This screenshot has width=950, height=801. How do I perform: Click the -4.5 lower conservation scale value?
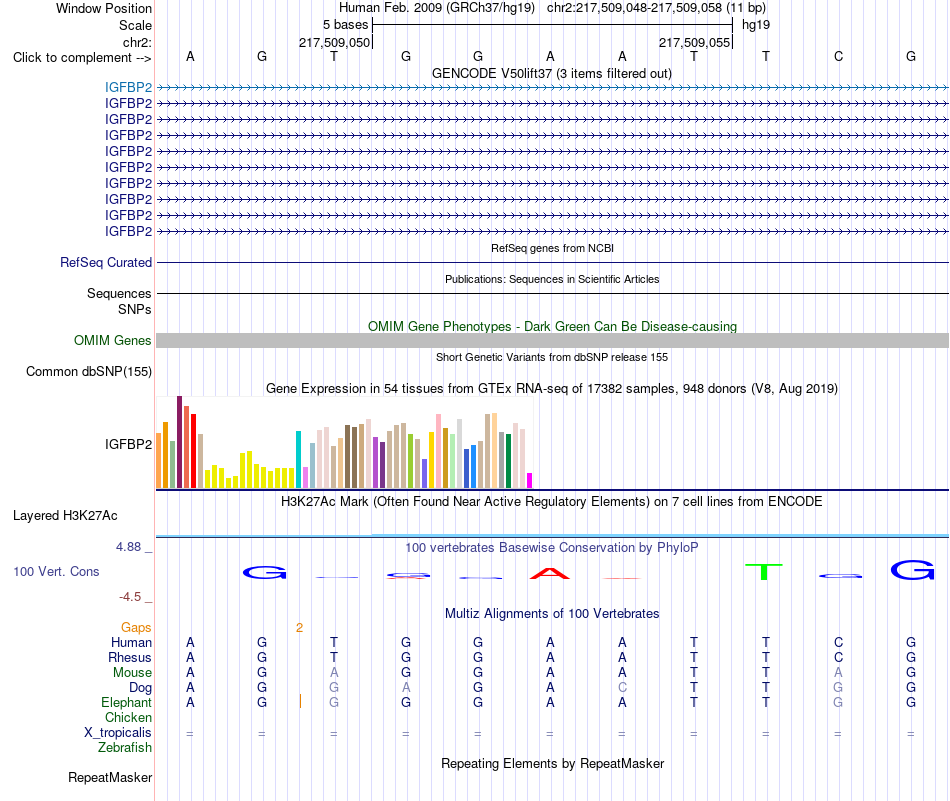click(x=130, y=597)
